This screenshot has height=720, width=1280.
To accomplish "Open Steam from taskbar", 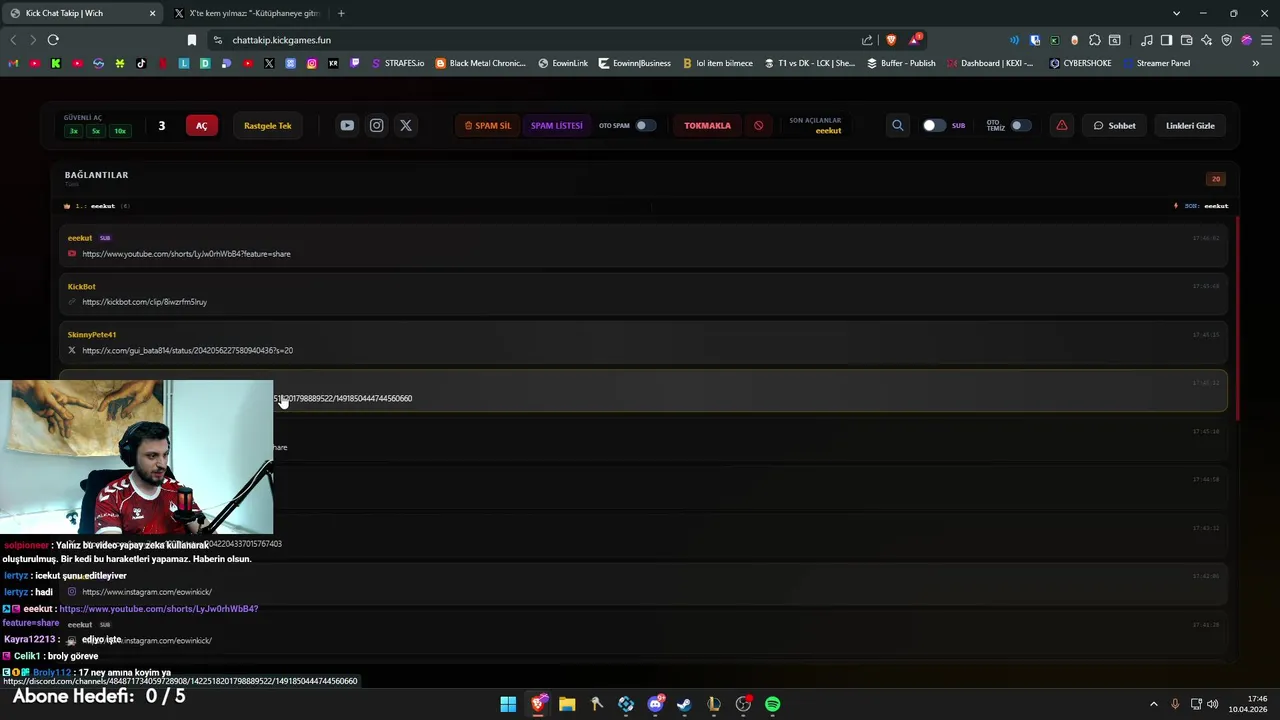I will coord(684,704).
